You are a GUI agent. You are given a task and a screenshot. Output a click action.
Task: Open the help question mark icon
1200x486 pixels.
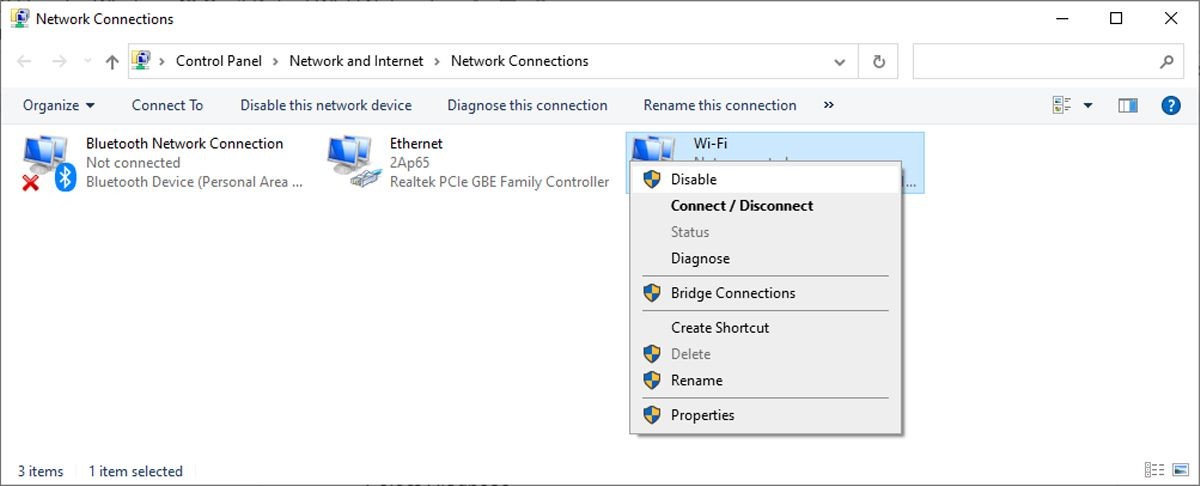1171,105
